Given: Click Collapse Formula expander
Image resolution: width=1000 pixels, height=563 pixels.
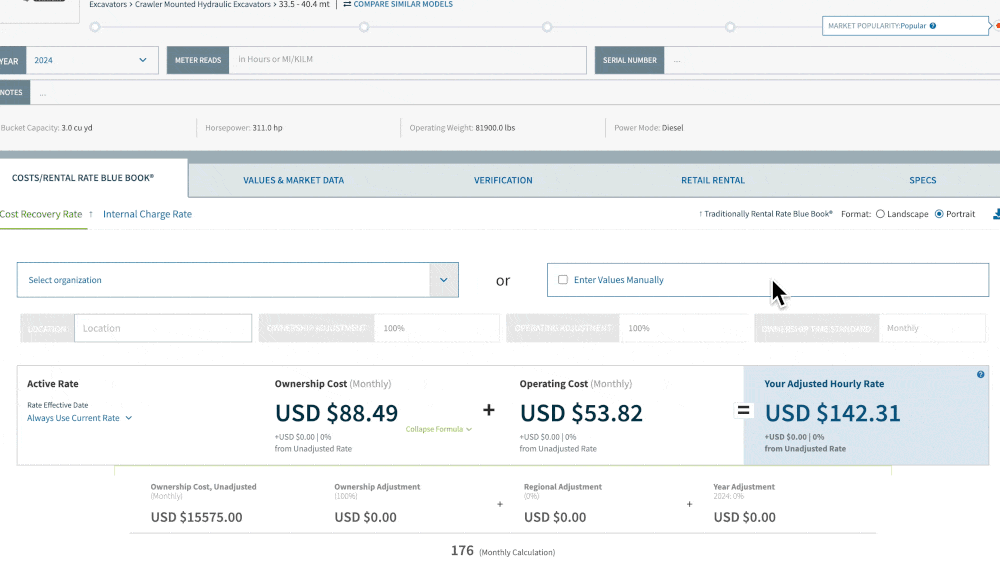Looking at the screenshot, I should [x=439, y=429].
